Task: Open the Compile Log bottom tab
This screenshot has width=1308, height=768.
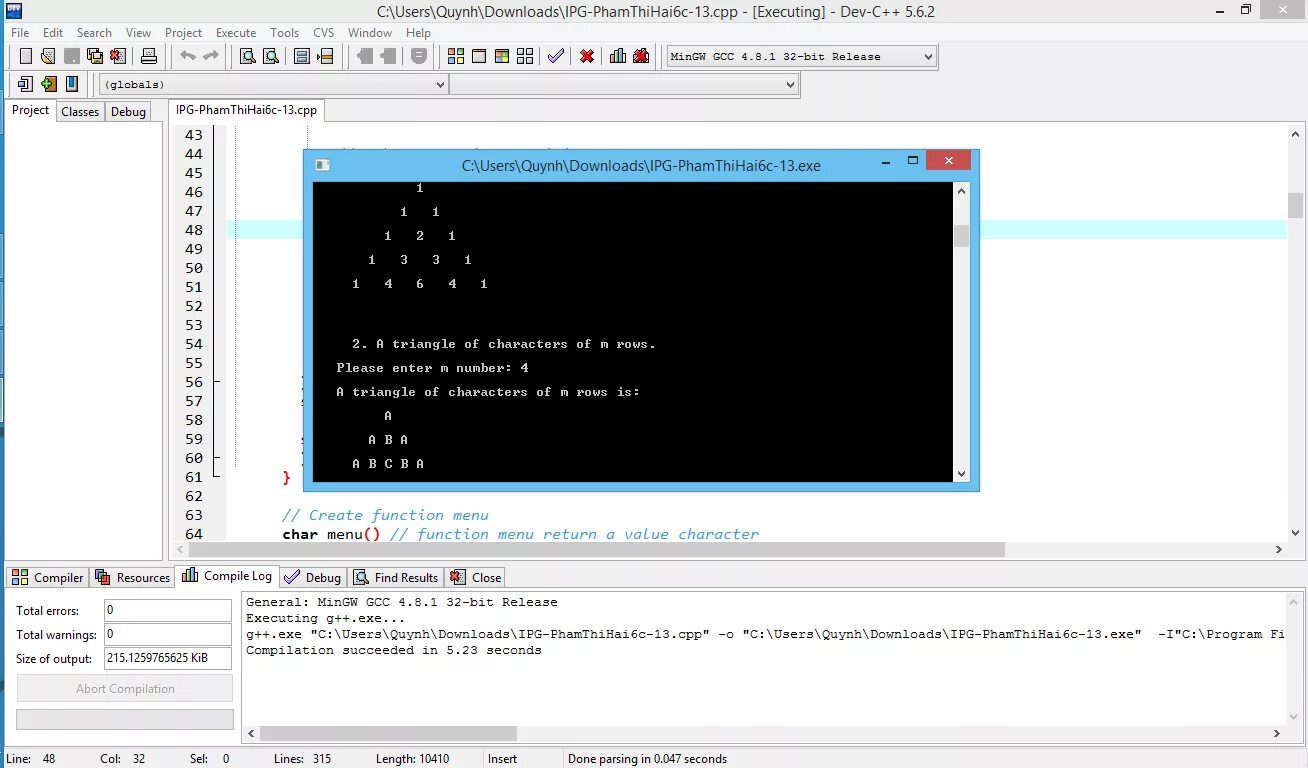Action: (x=227, y=576)
